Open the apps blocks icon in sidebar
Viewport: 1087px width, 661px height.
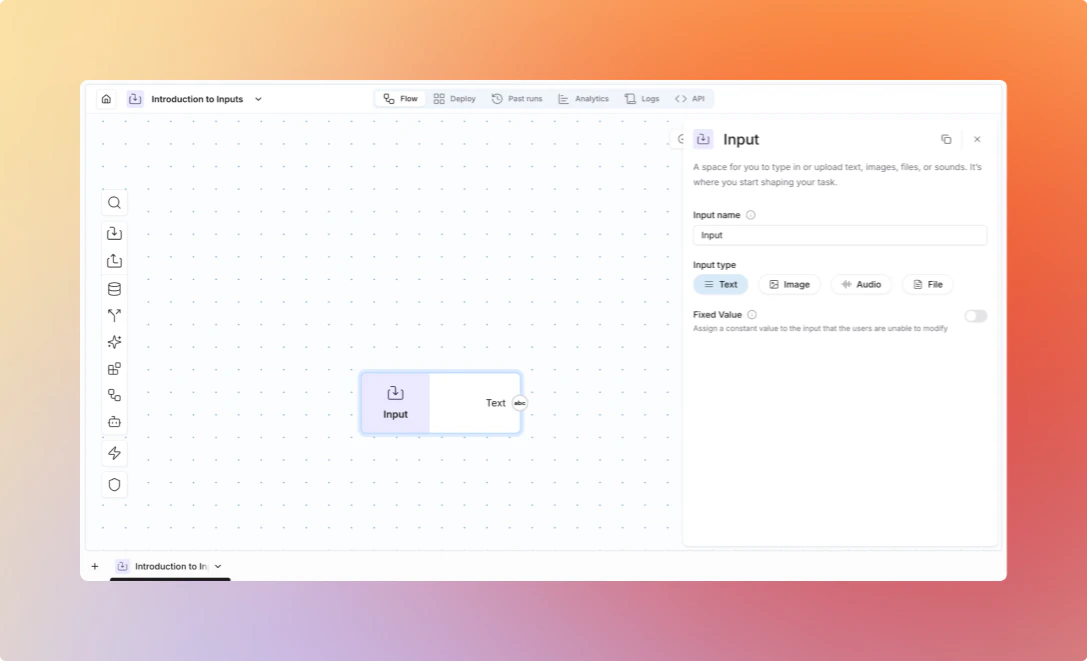pos(114,369)
